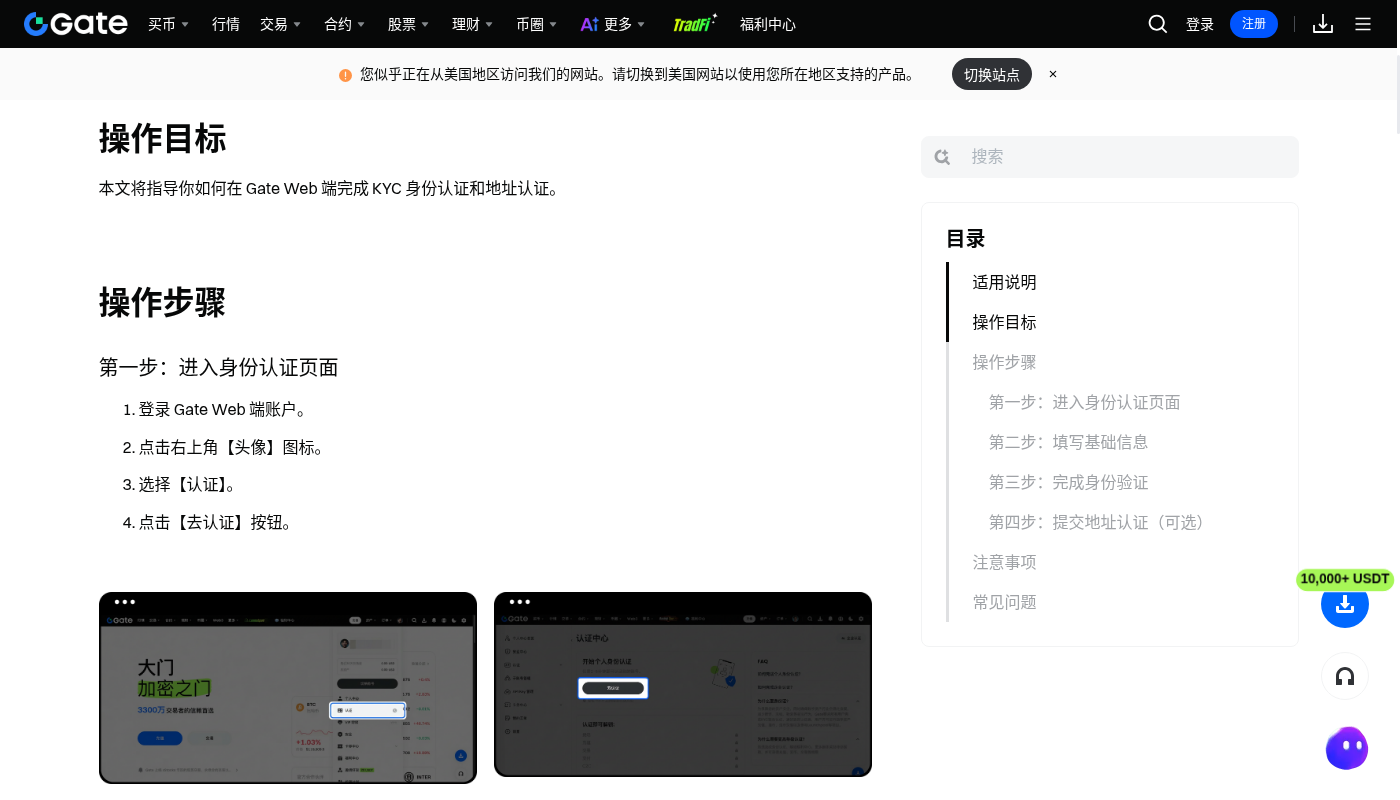Screen dimensions: 1400x800
Task: Open the 行情 menu item
Action: tap(226, 24)
